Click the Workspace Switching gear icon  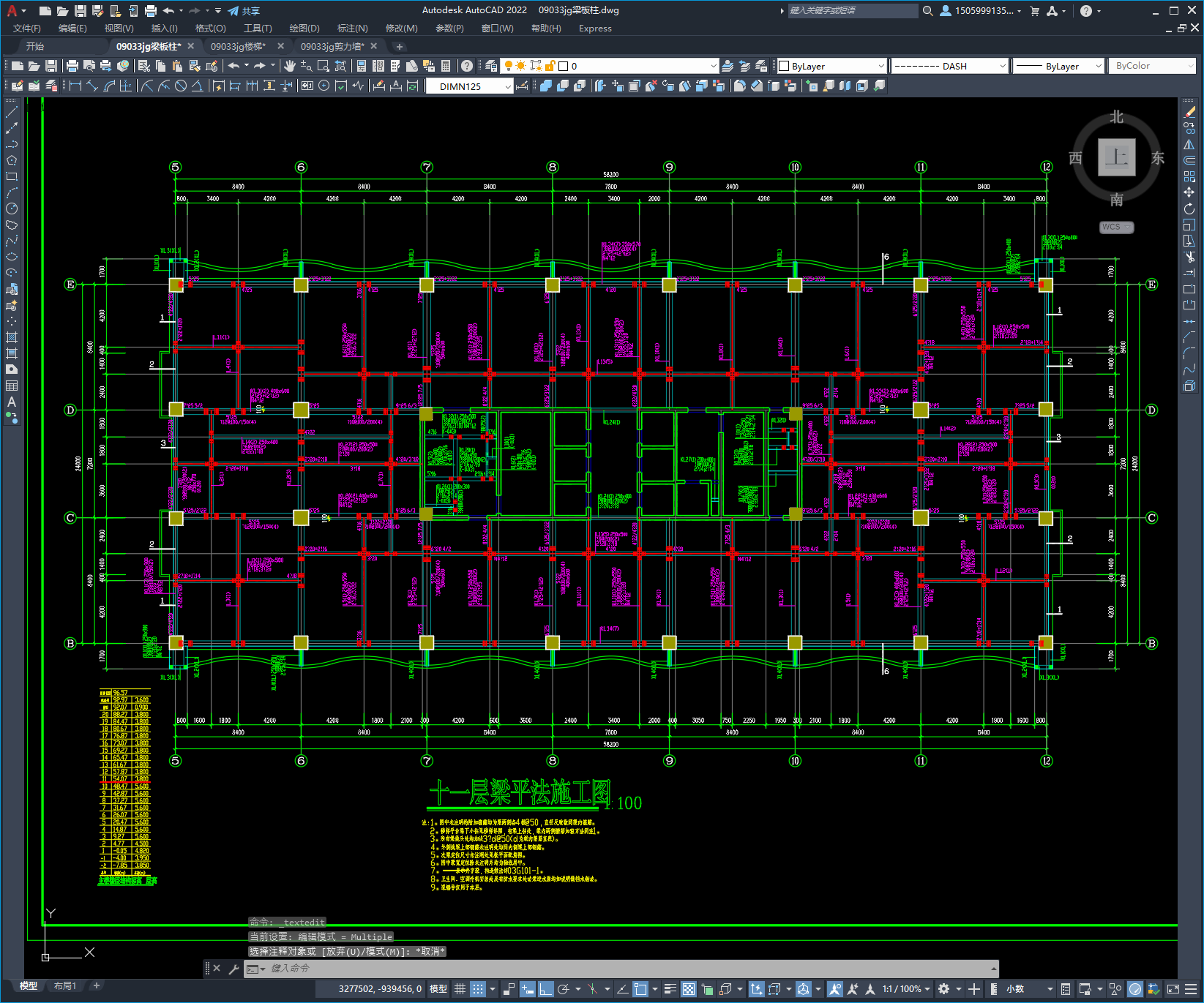(x=944, y=989)
